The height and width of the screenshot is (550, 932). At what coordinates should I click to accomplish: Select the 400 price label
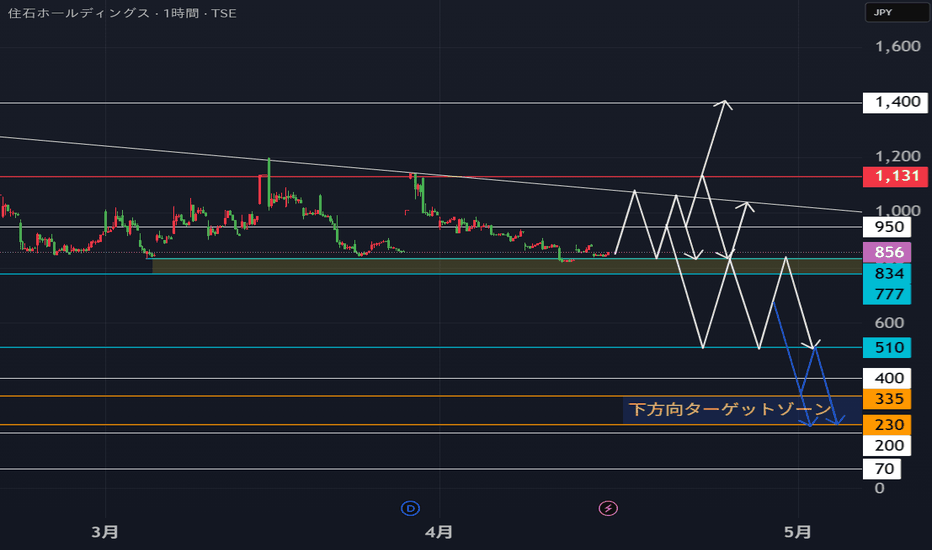tap(887, 378)
